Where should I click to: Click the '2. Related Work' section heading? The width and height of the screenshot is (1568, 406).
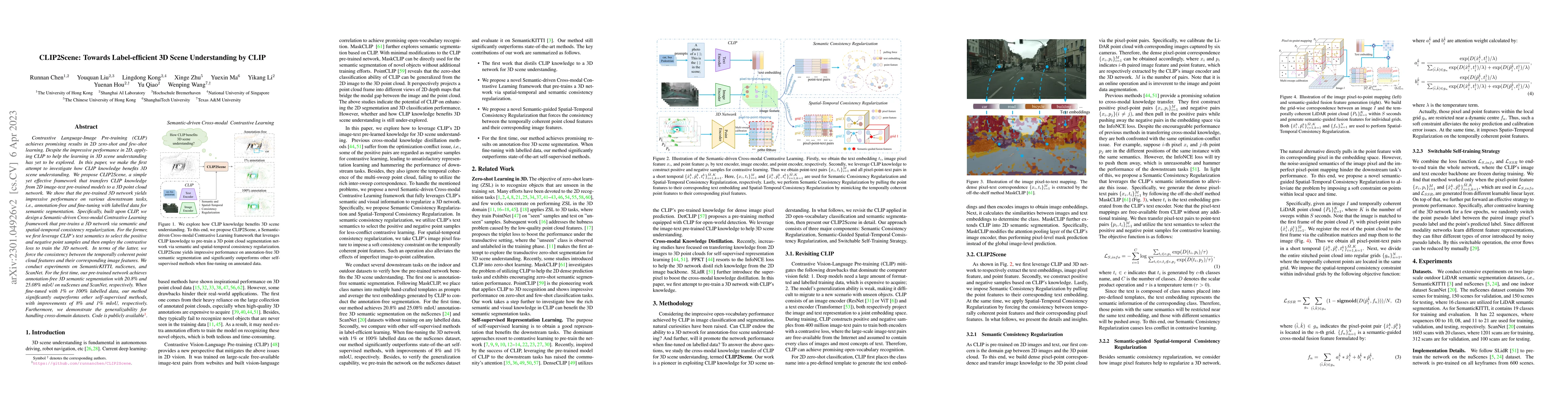[x=493, y=168]
